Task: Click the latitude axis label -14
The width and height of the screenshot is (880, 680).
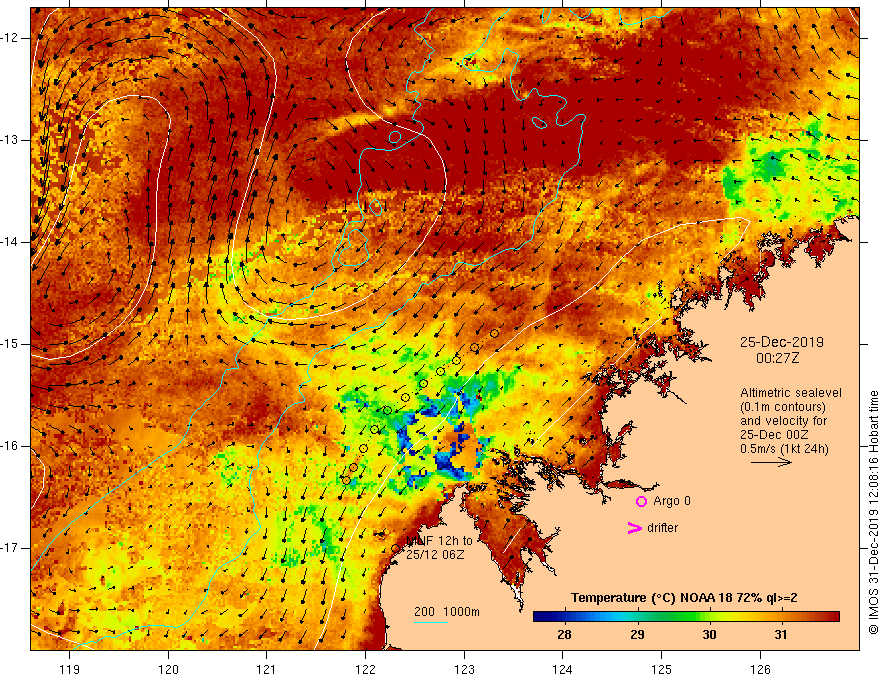Action: [10, 242]
